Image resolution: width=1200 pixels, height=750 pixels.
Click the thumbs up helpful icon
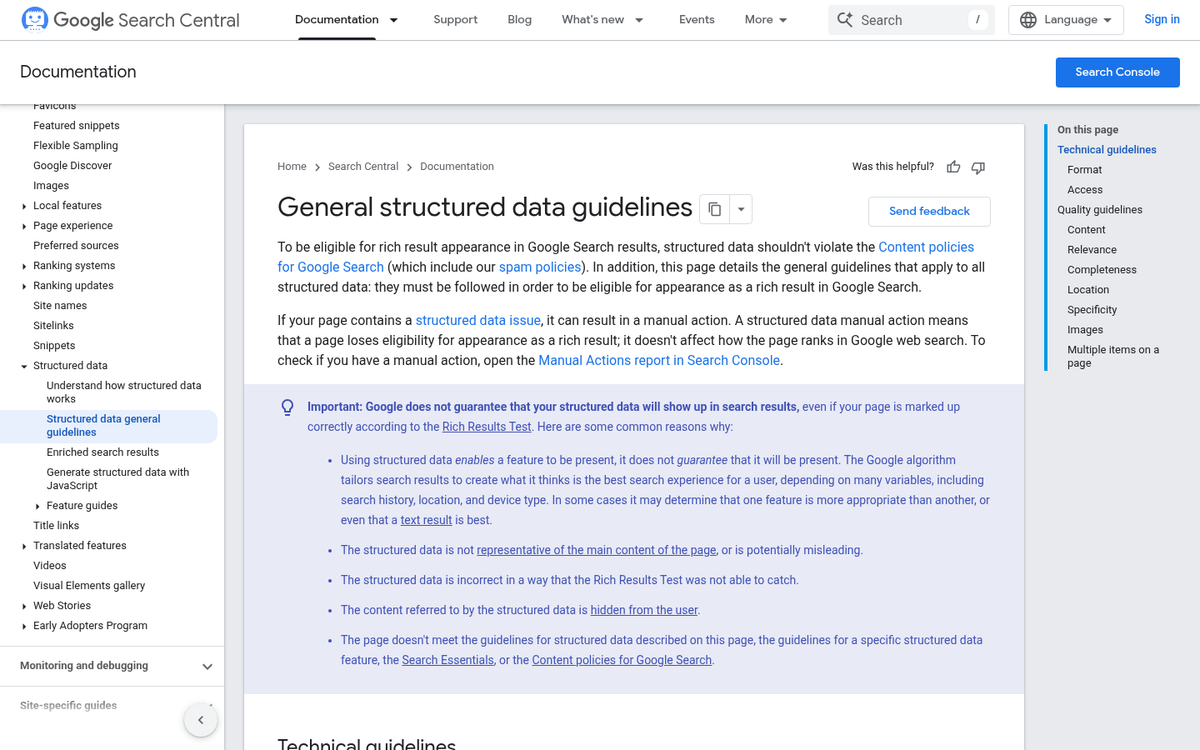pyautogui.click(x=954, y=167)
